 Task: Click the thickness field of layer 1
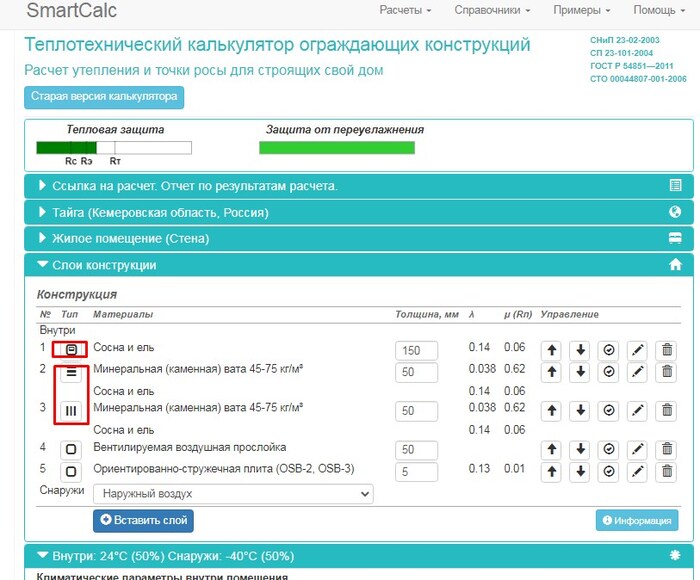click(x=416, y=351)
